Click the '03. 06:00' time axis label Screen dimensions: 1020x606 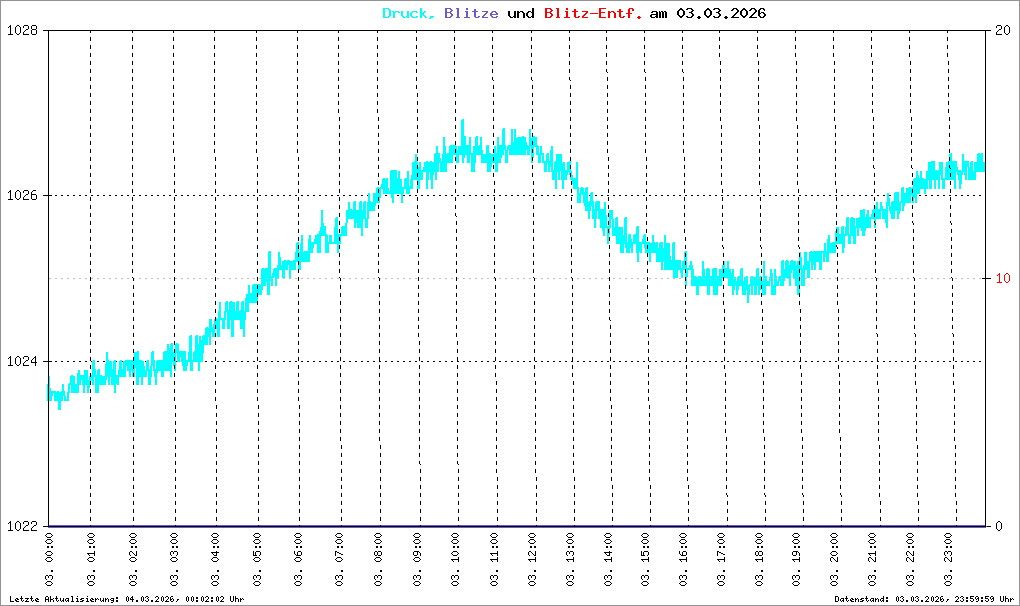pyautogui.click(x=298, y=560)
